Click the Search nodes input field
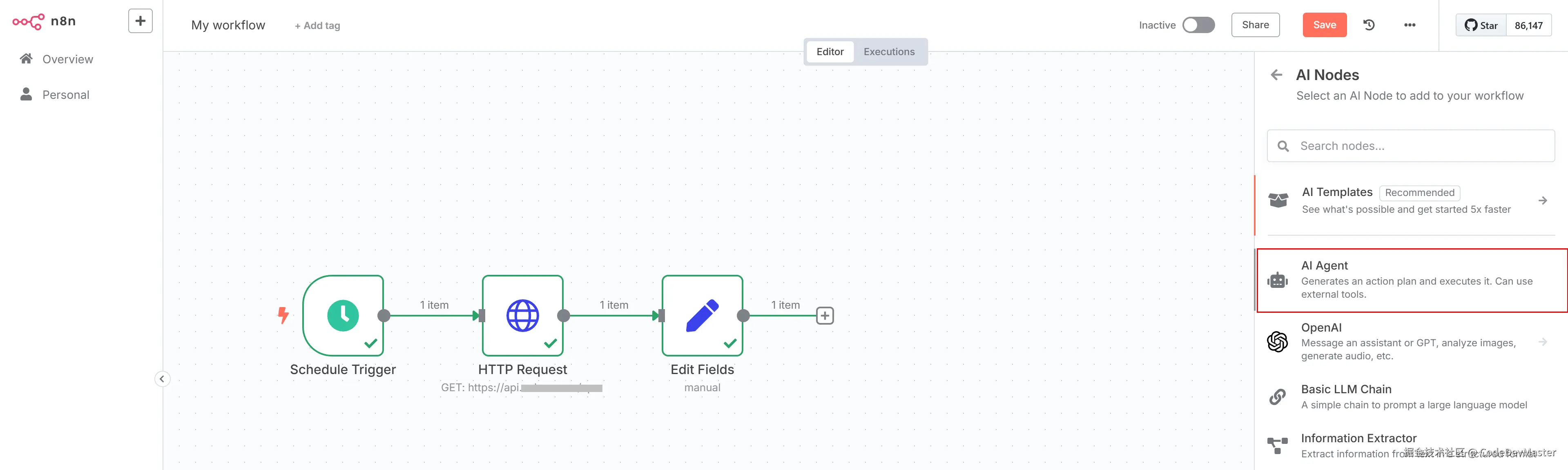 pyautogui.click(x=1418, y=146)
